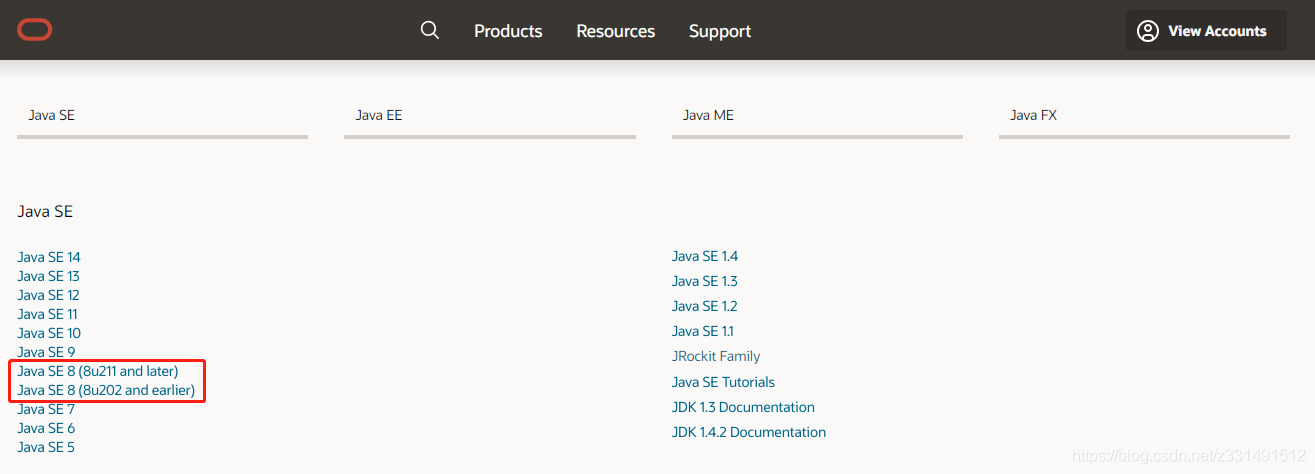Open the JDK 1.4.2 Documentation link

pos(749,432)
